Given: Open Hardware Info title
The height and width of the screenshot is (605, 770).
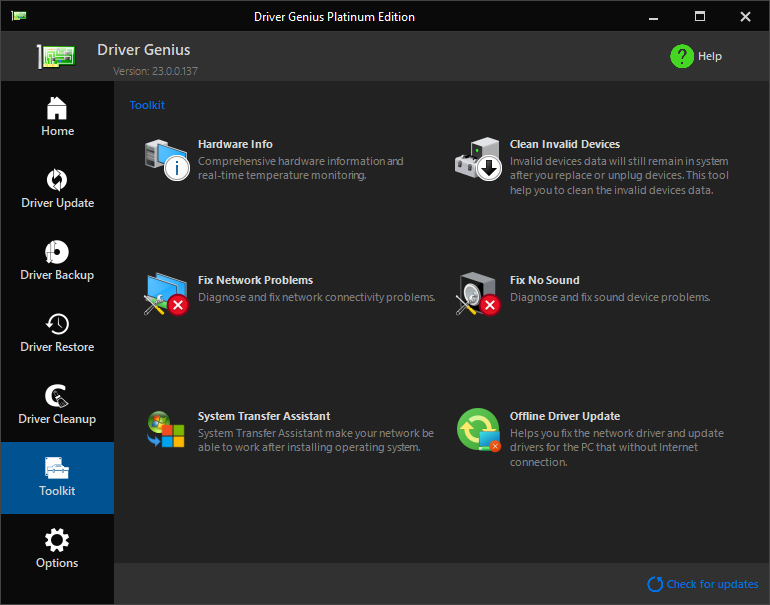Looking at the screenshot, I should coord(235,144).
